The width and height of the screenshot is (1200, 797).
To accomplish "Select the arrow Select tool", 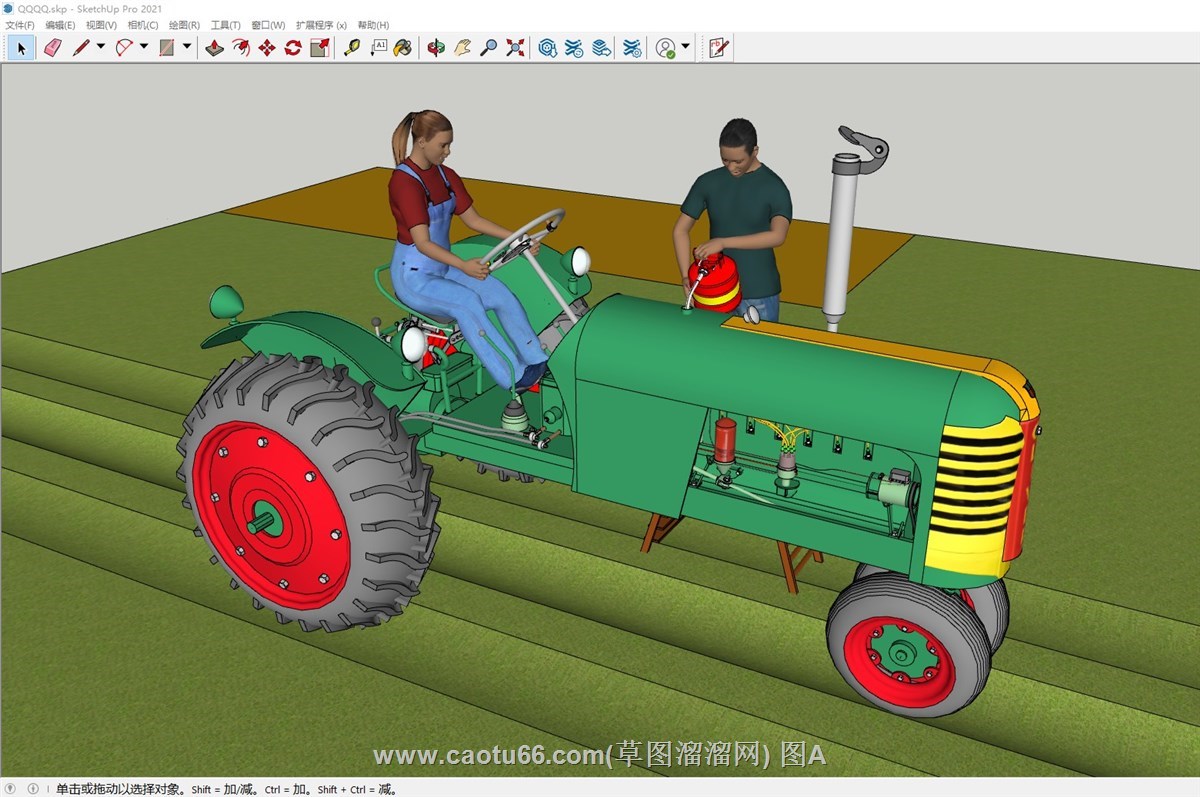I will coord(21,47).
